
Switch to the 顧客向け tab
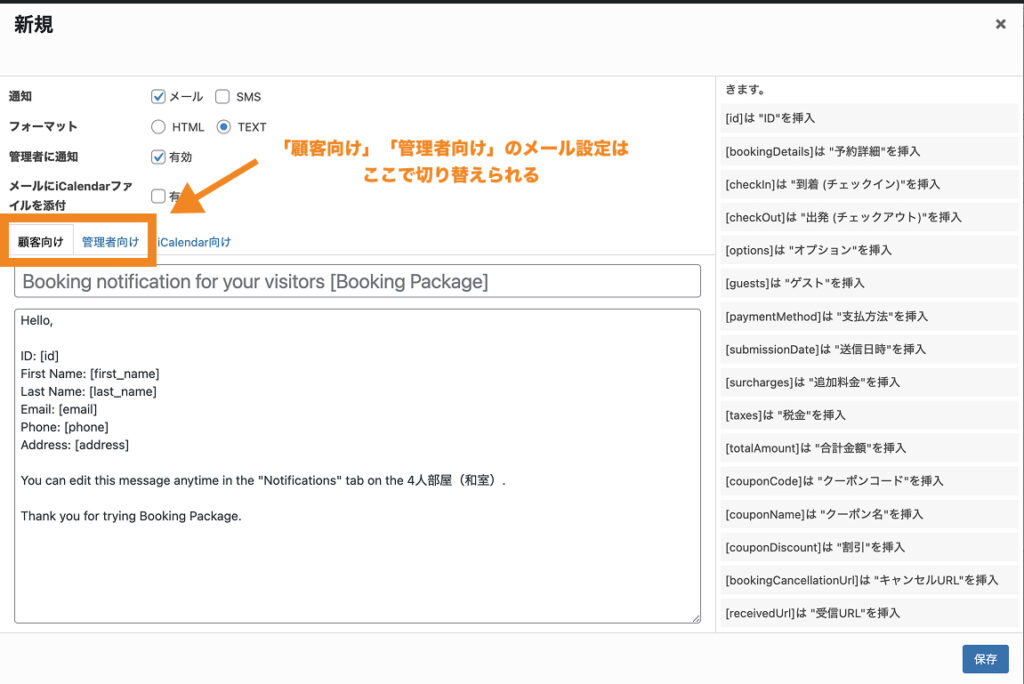coord(41,242)
